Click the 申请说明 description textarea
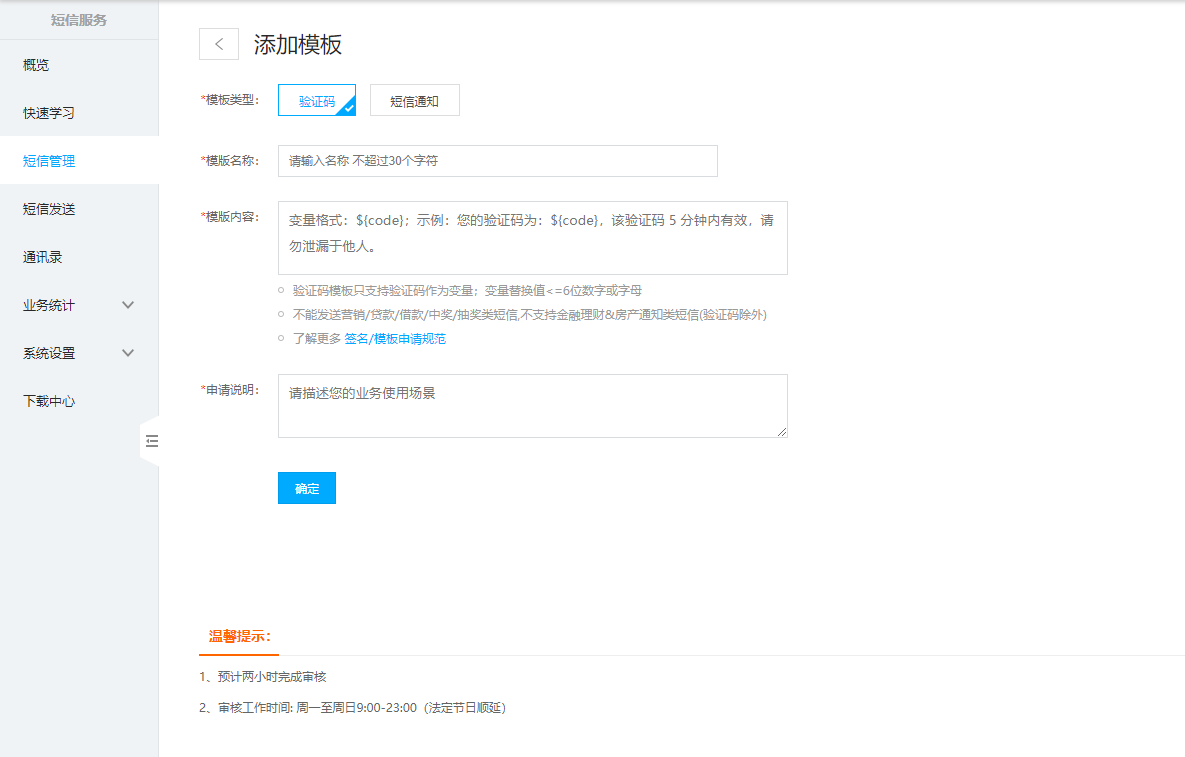1185x757 pixels. tap(532, 406)
